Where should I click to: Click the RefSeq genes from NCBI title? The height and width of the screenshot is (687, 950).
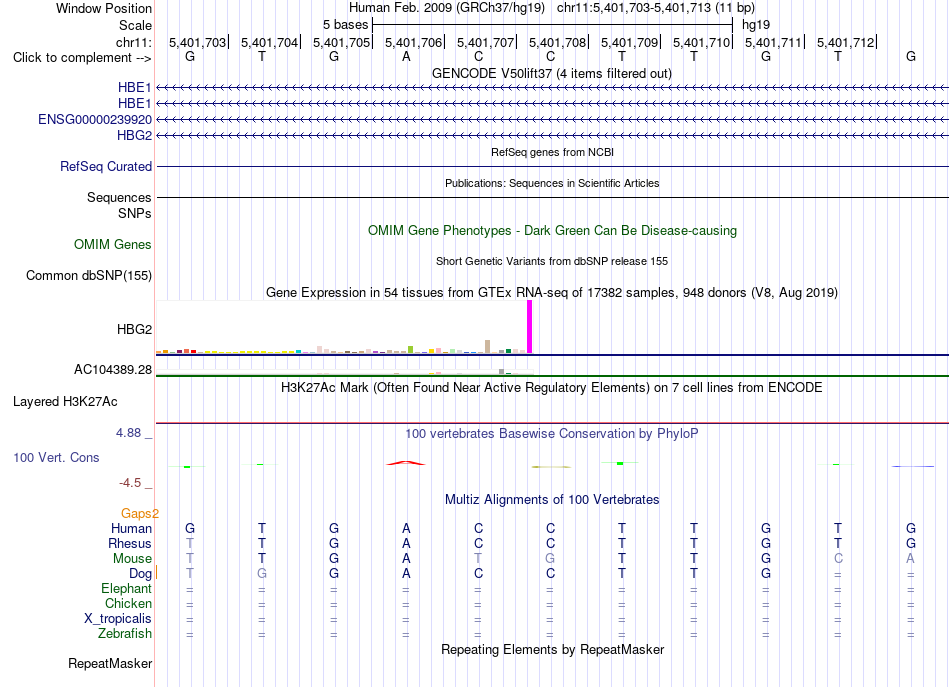[553, 152]
